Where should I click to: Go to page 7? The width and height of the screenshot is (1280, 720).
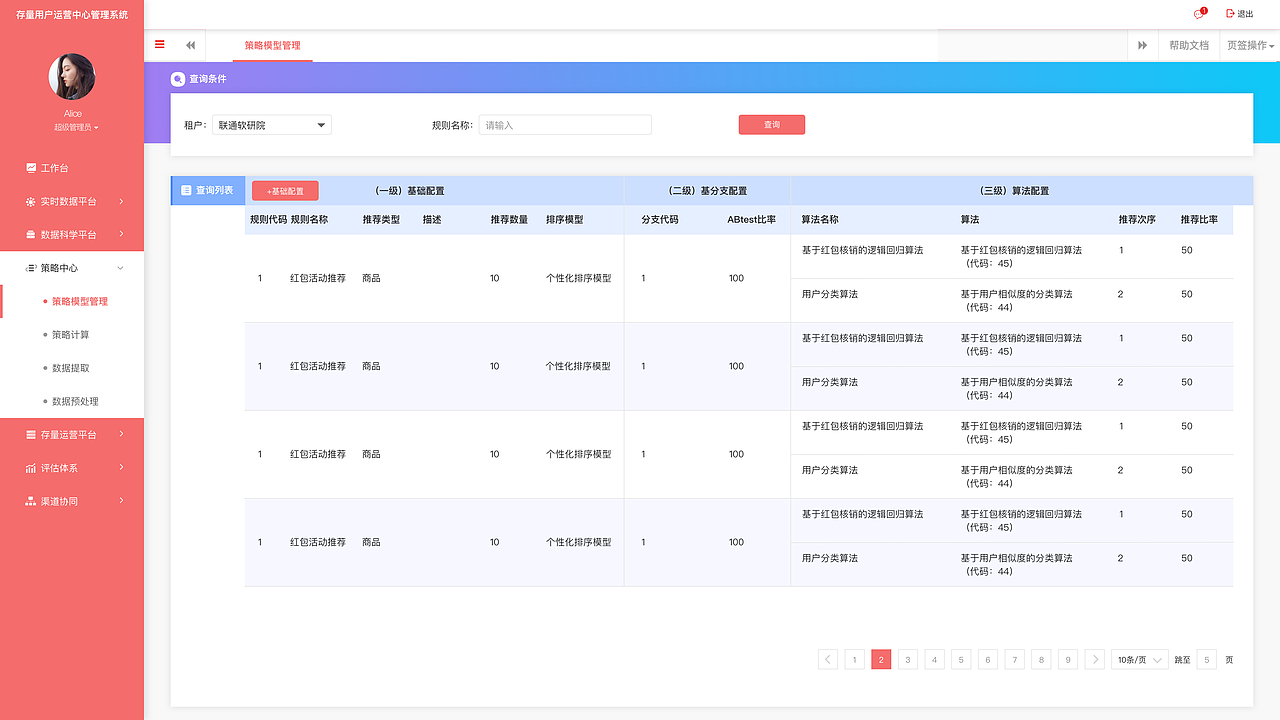[1015, 659]
